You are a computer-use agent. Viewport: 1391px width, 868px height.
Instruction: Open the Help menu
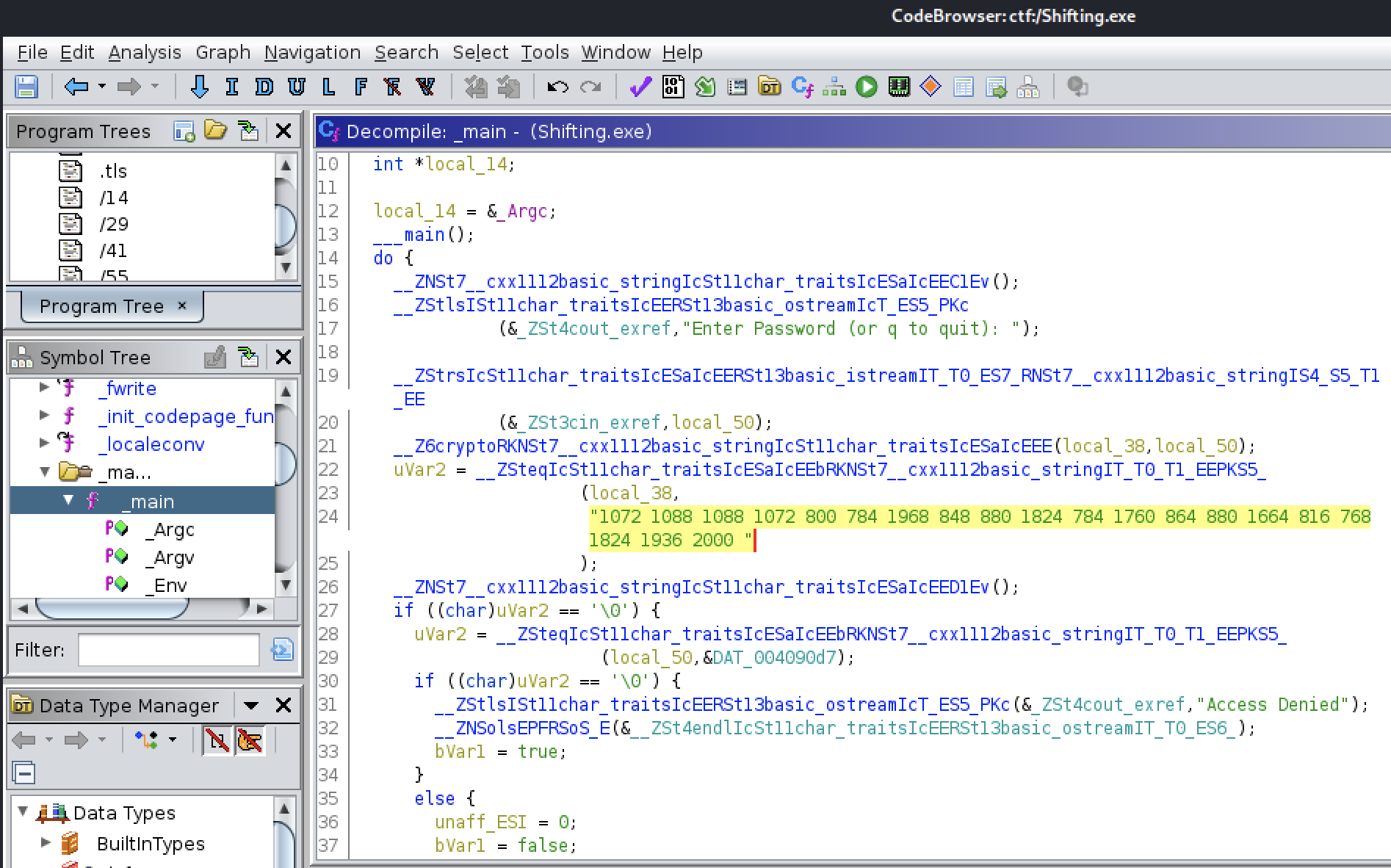pyautogui.click(x=682, y=52)
